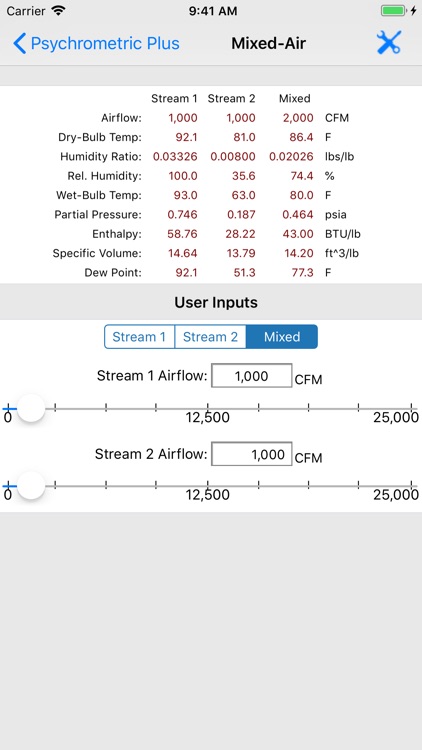Tap the User Inputs header

(x=216, y=302)
